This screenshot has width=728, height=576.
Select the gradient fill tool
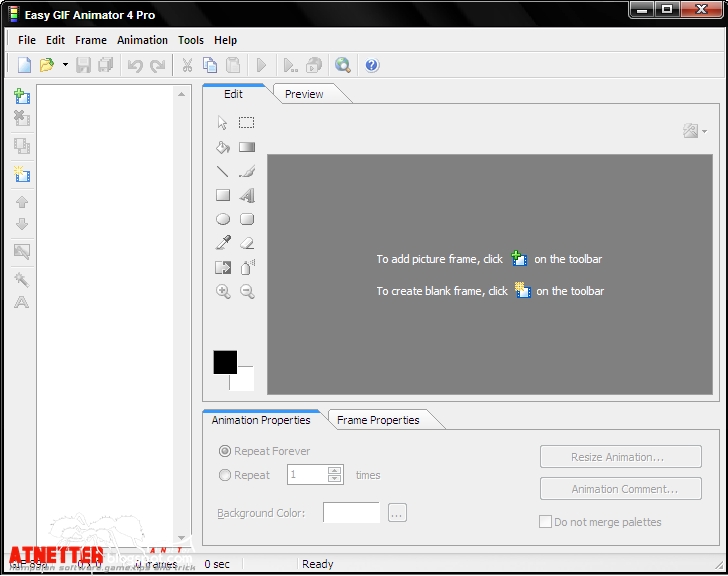pos(247,147)
